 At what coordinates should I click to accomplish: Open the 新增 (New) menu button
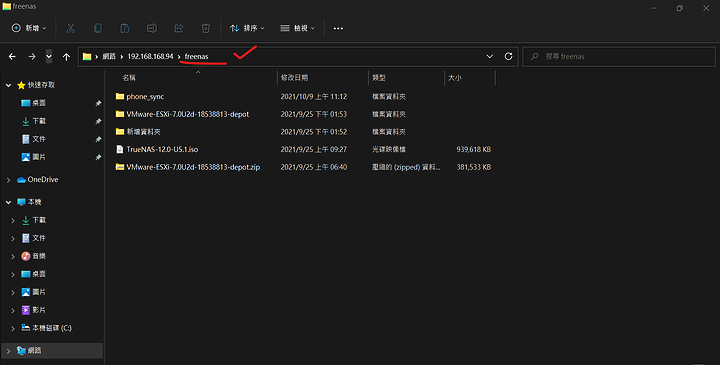[x=29, y=28]
